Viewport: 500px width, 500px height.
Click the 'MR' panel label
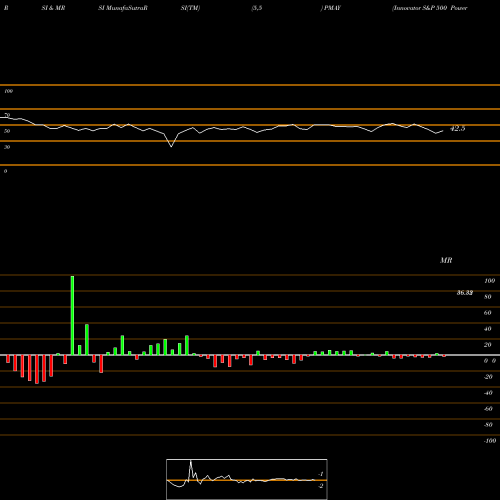point(446,260)
